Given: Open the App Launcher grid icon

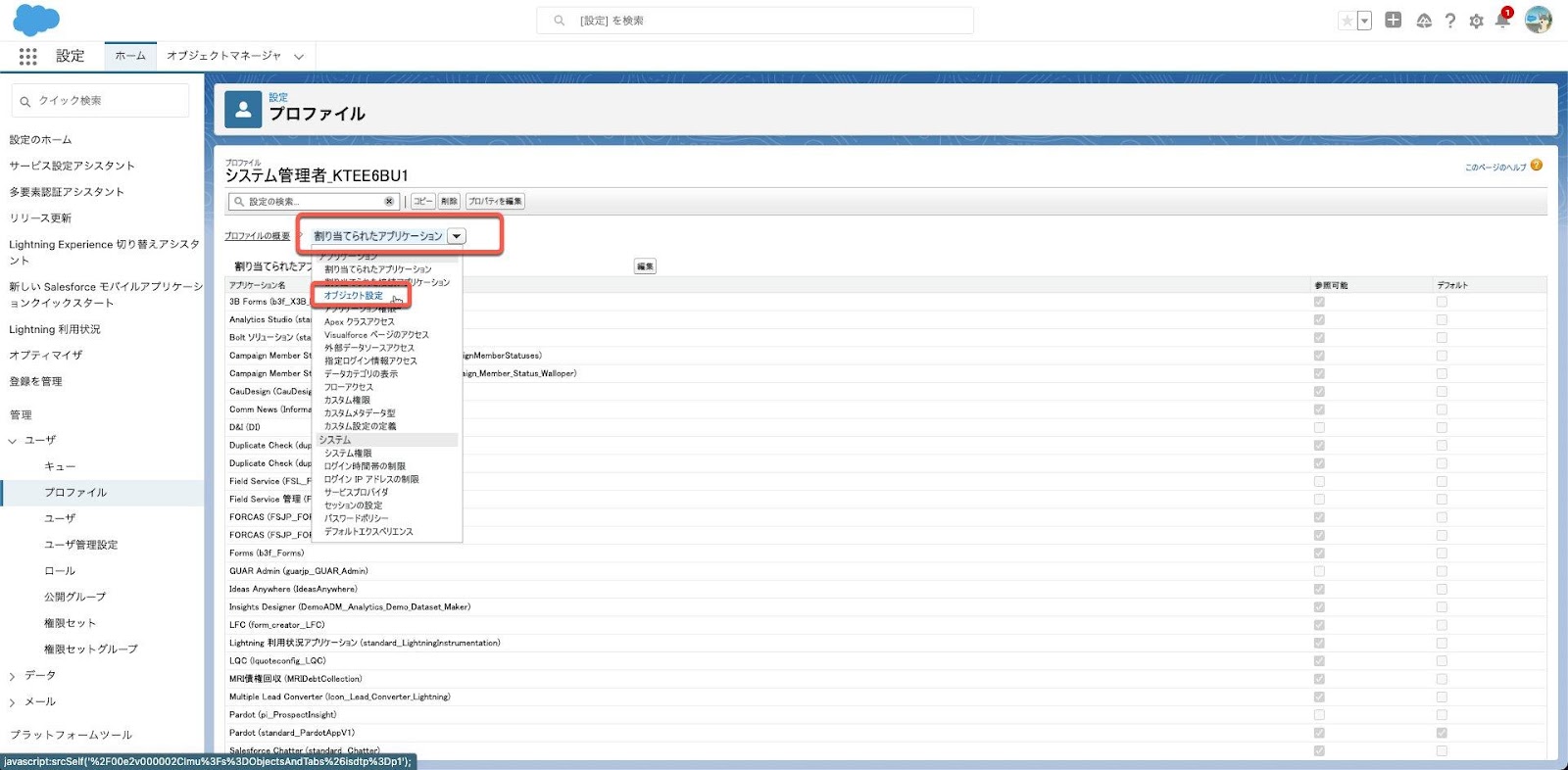Looking at the screenshot, I should click(27, 56).
